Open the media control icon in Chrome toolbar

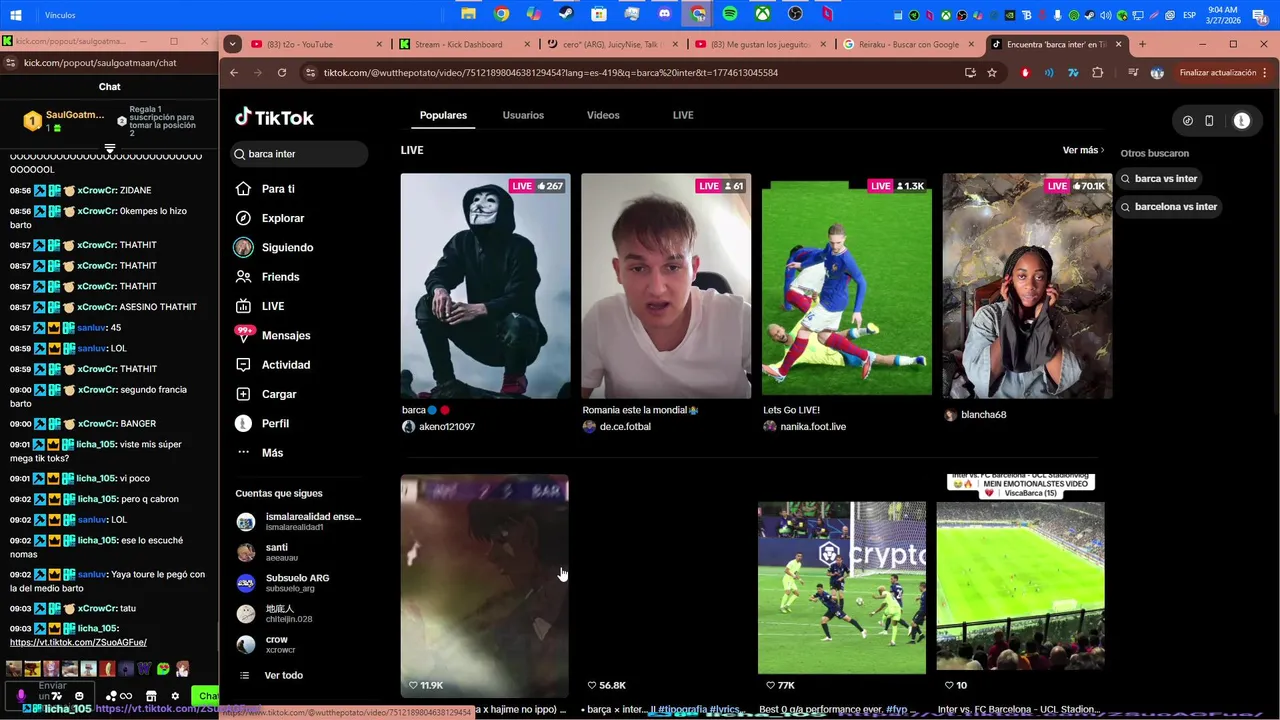click(1133, 73)
